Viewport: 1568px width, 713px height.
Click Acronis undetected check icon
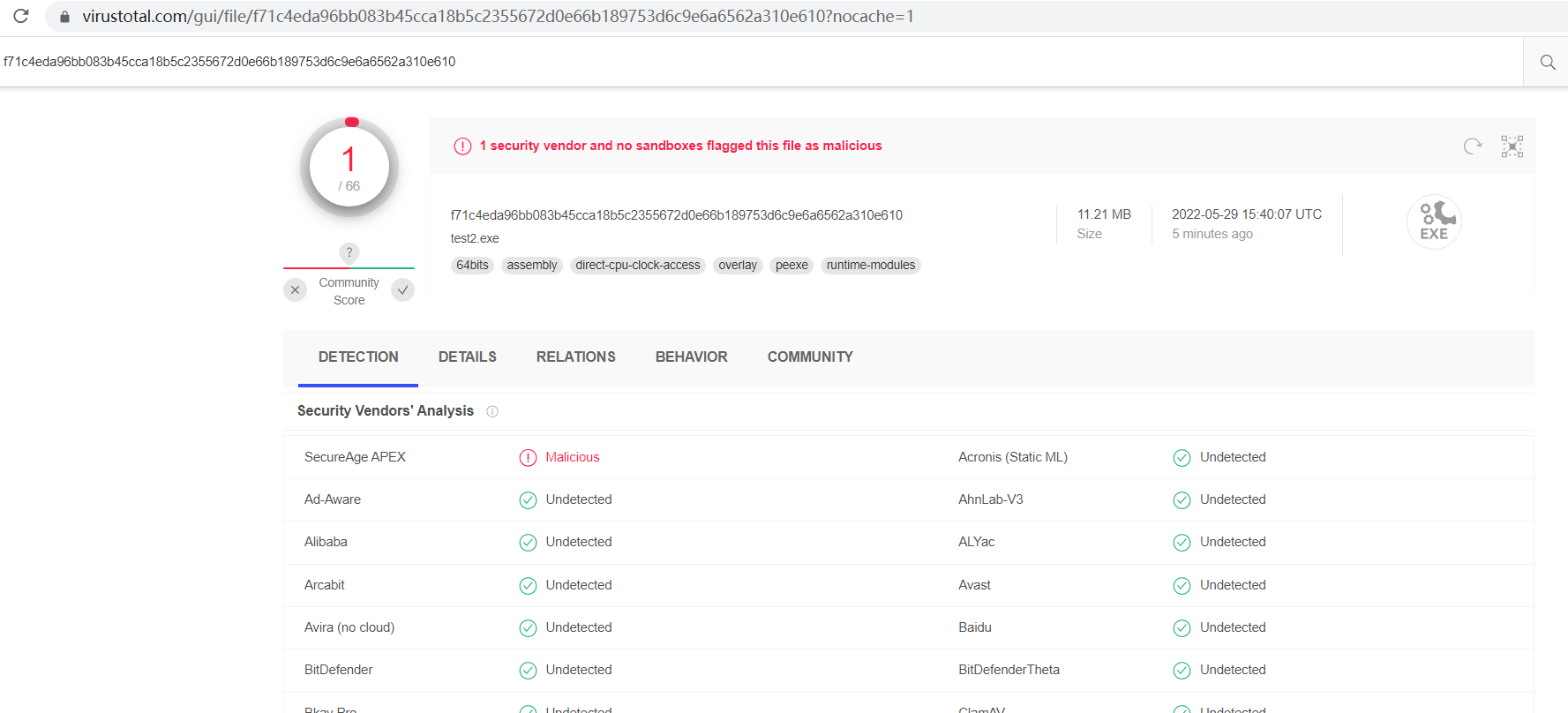click(x=1182, y=457)
